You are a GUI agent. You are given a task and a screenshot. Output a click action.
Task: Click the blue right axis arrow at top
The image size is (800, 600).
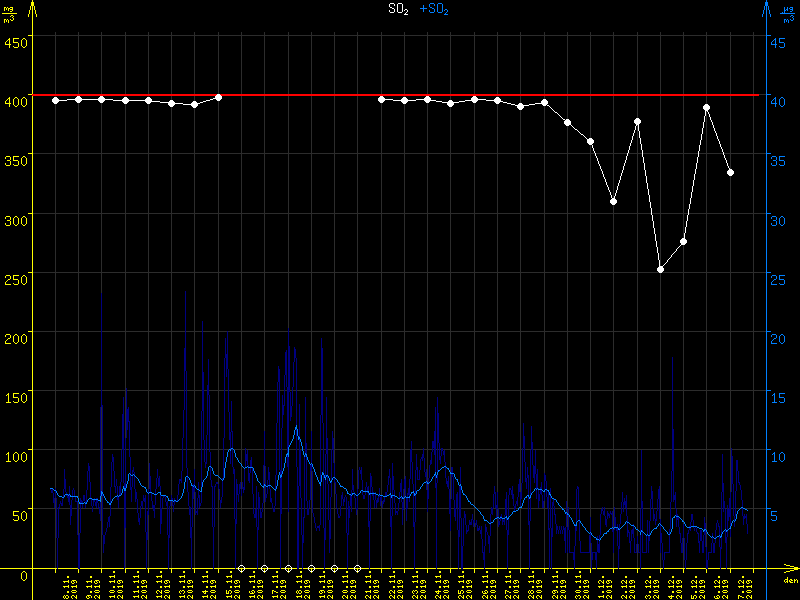pos(766,8)
